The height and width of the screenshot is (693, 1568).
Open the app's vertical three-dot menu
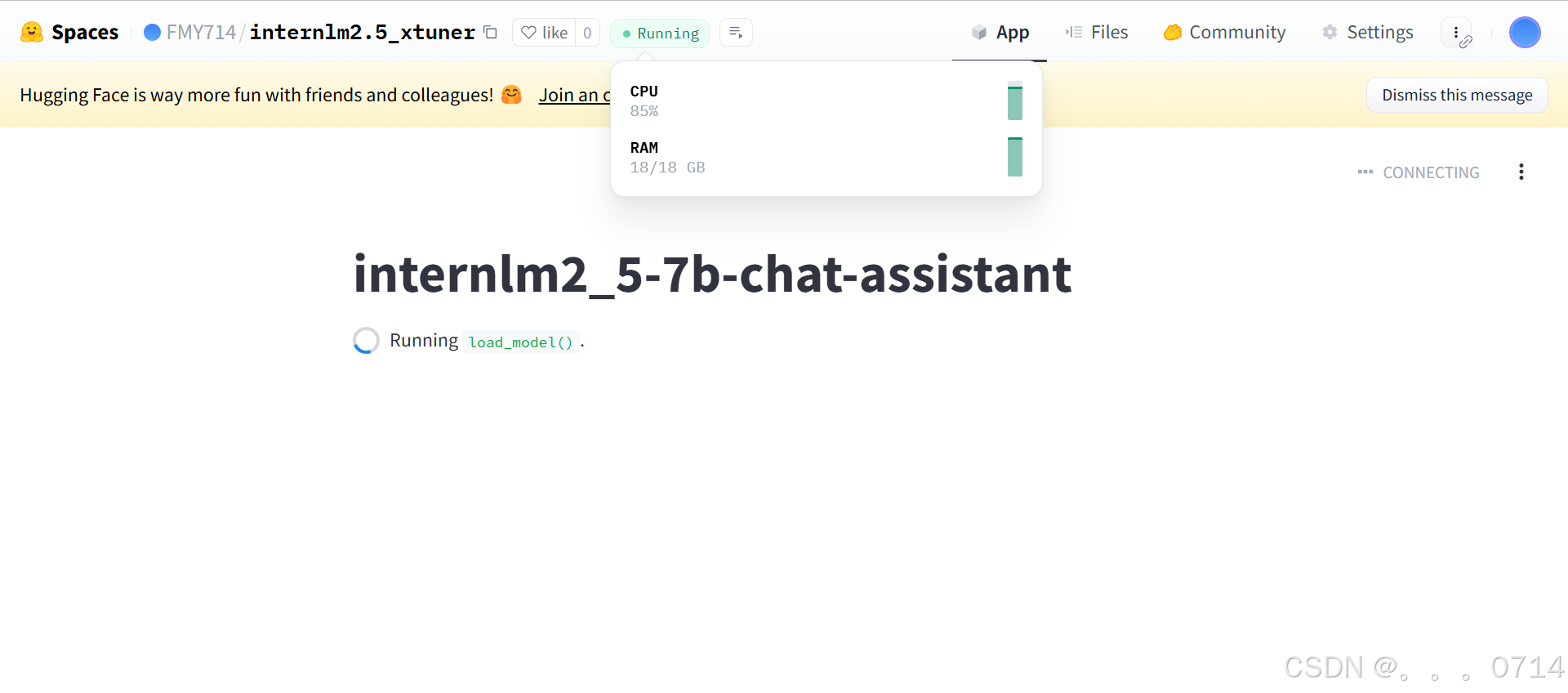click(1521, 172)
